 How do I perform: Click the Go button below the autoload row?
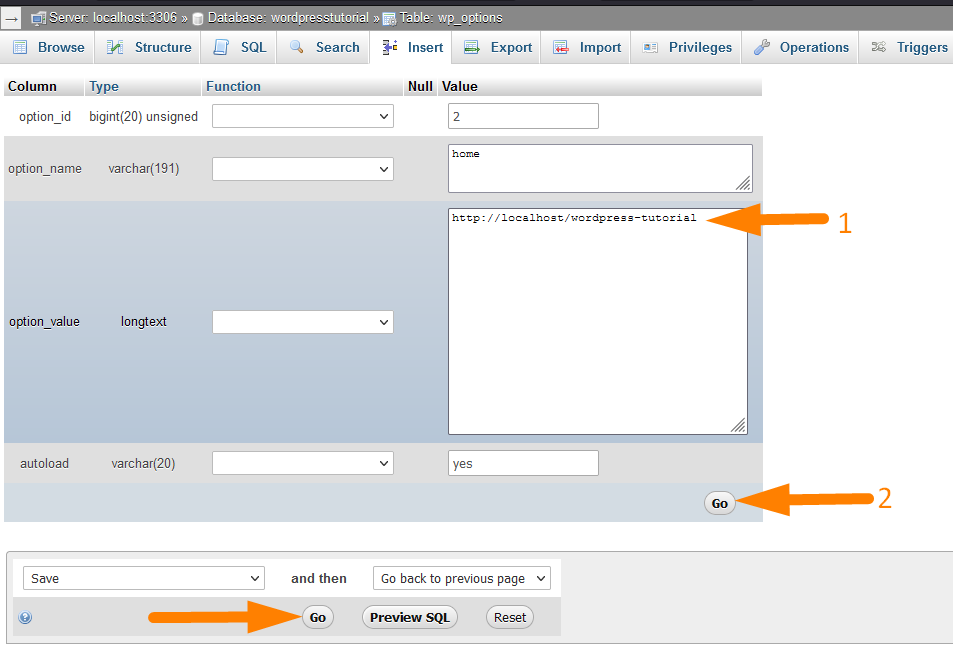click(720, 503)
